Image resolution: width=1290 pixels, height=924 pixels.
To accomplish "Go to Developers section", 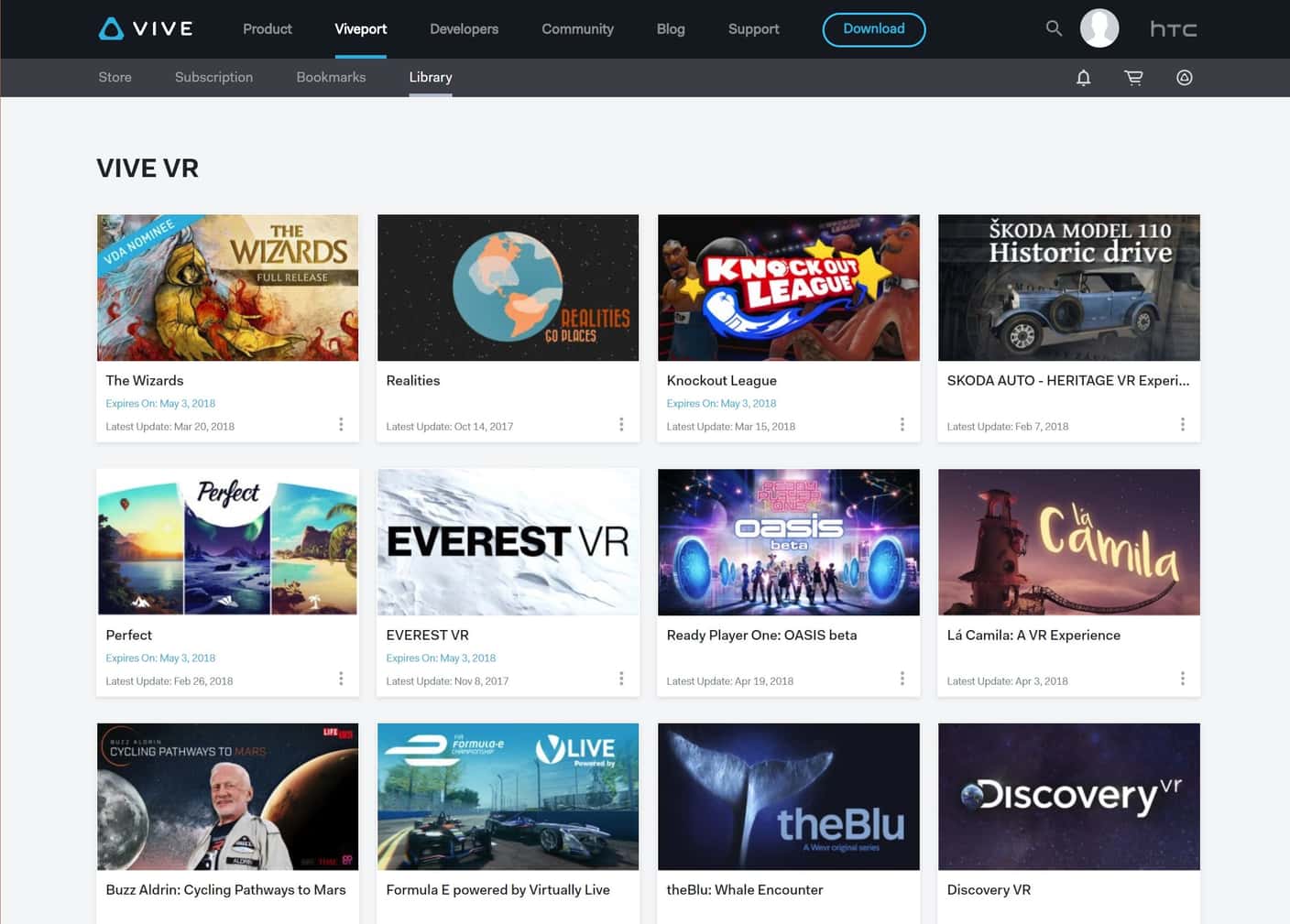I will pos(465,29).
